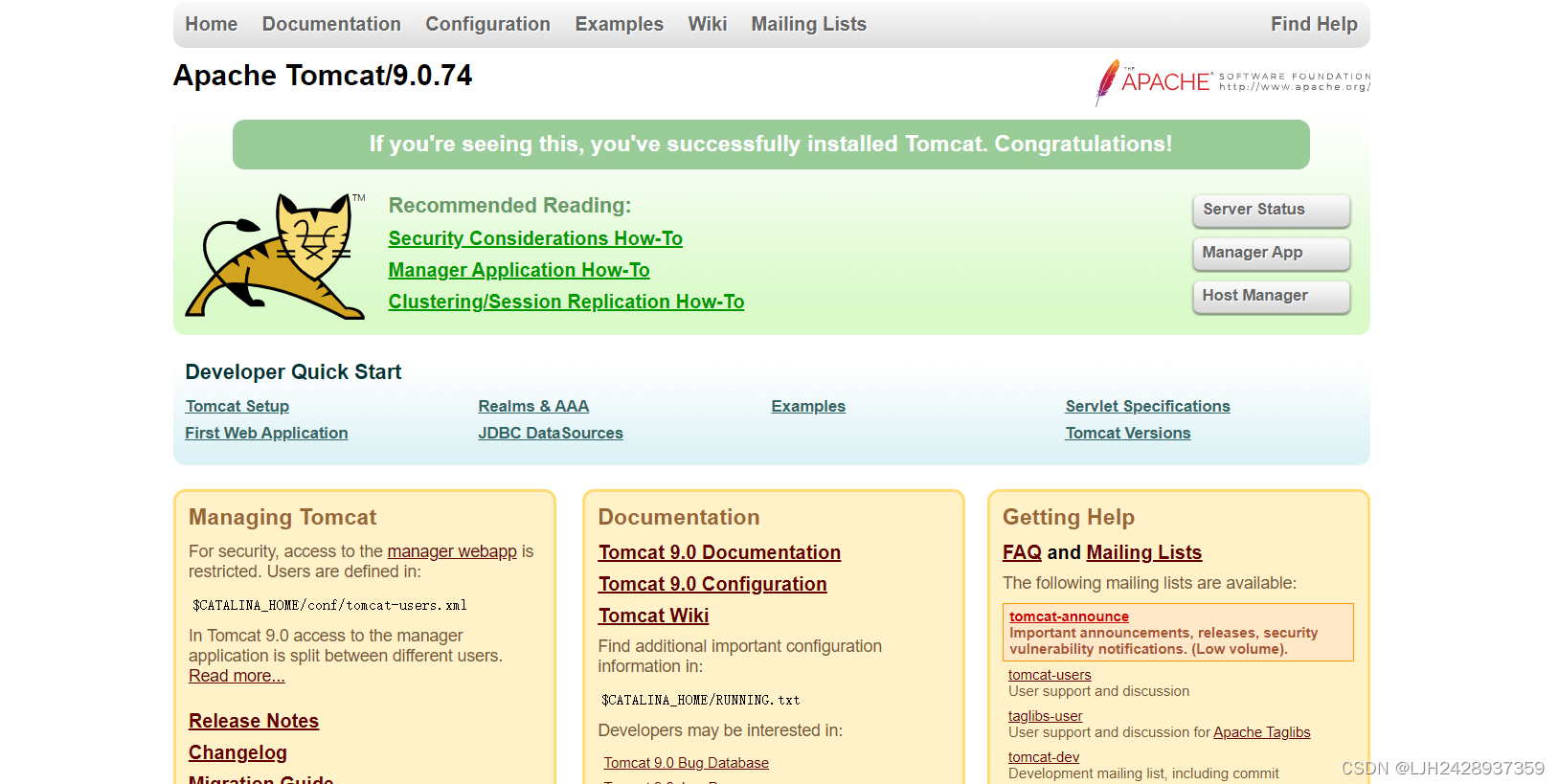Open the JDBC DataSources link

point(551,433)
